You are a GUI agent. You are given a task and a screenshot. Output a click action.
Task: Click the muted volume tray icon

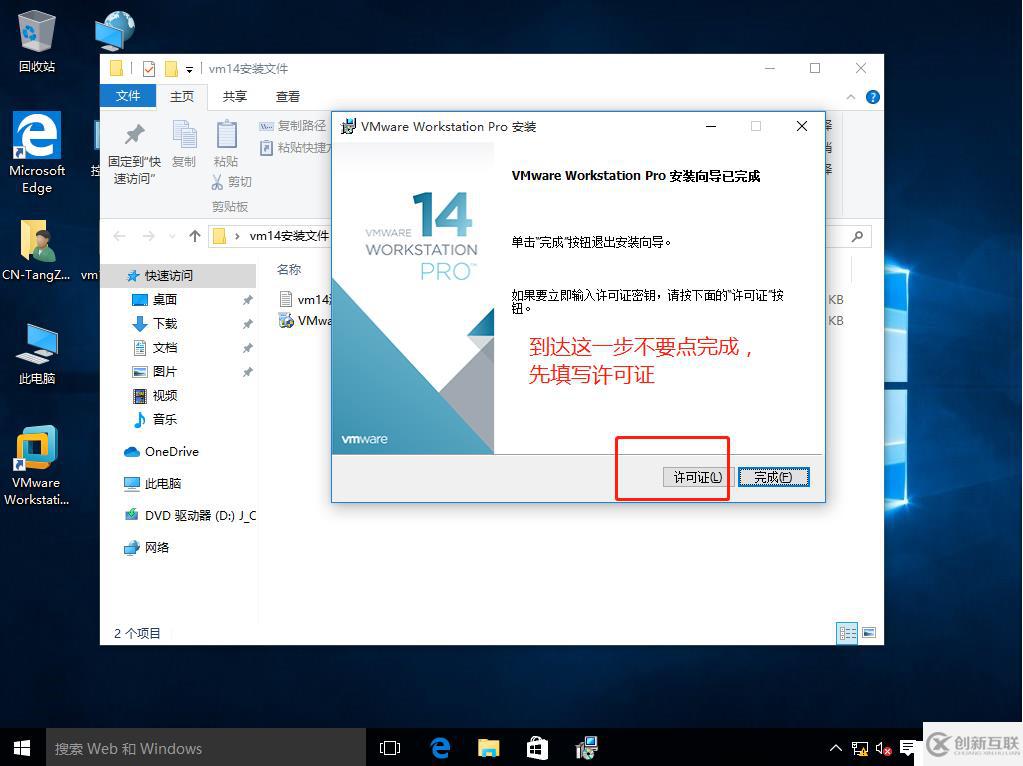tap(883, 748)
